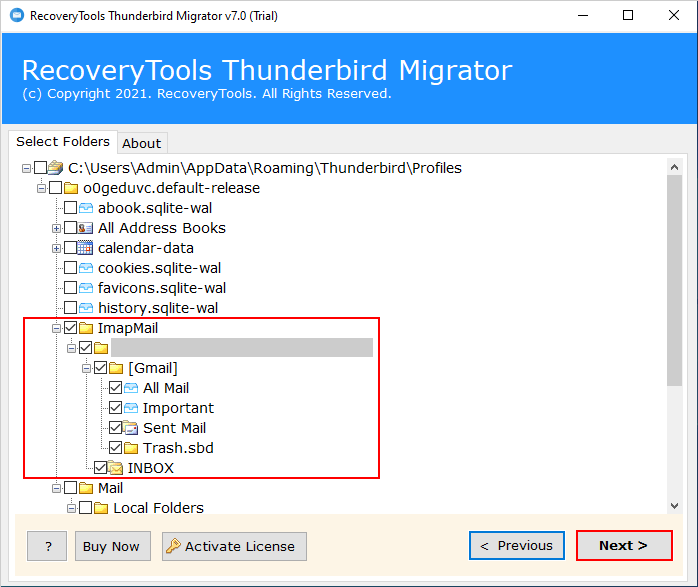Collapse the Profiles root path node
This screenshot has width=698, height=587.
pos(26,168)
